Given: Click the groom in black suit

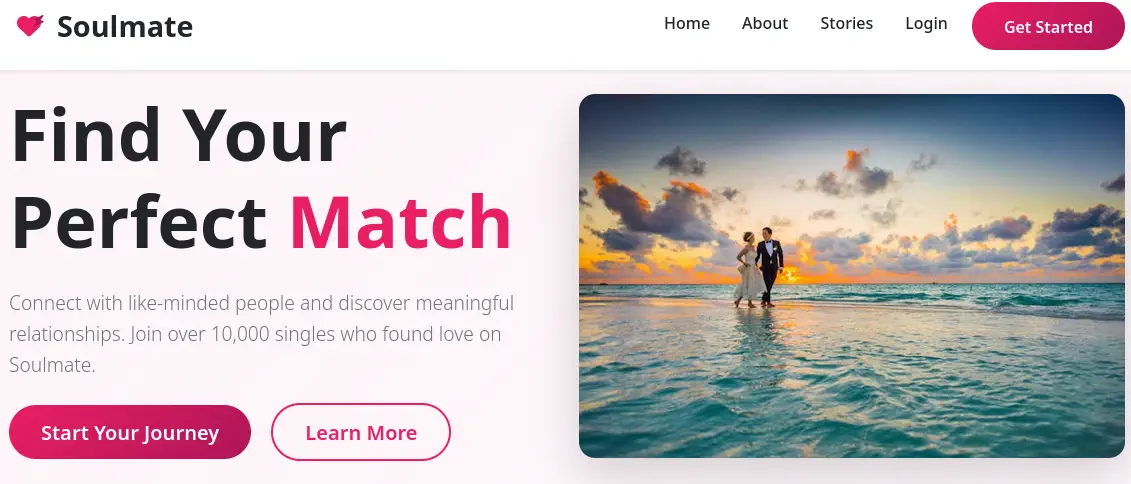Looking at the screenshot, I should (769, 266).
